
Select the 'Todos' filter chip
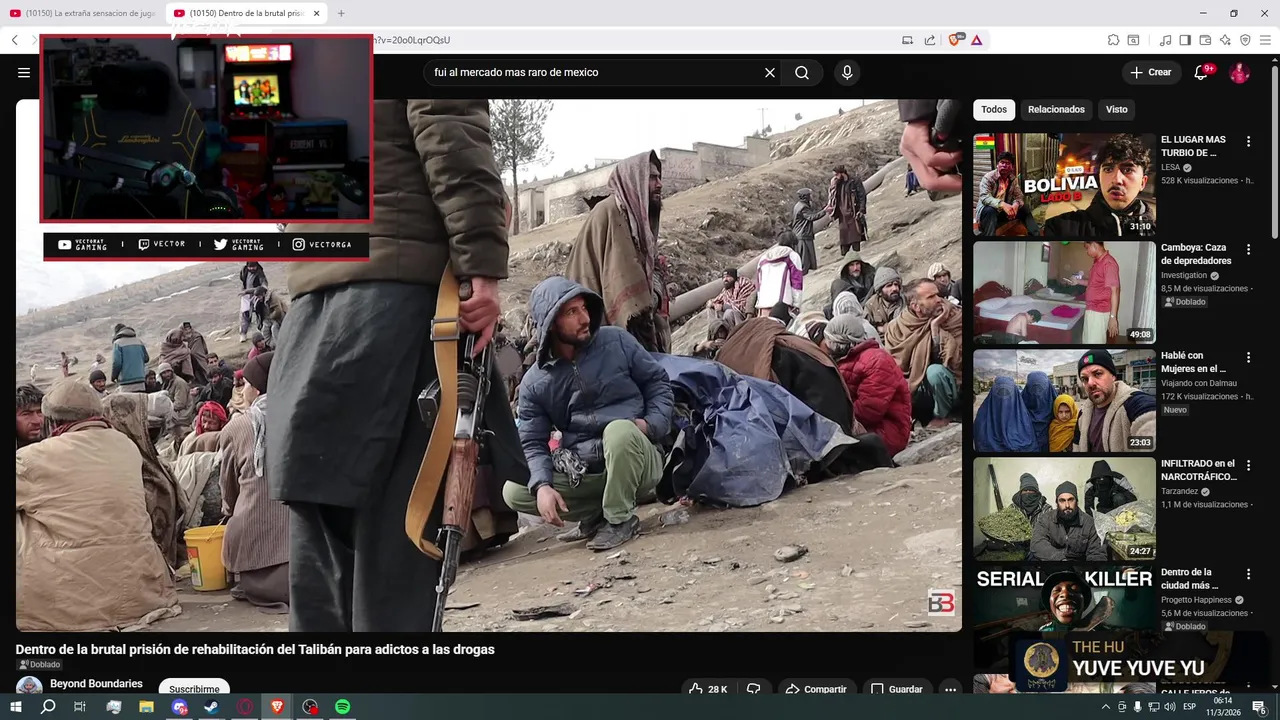[994, 109]
